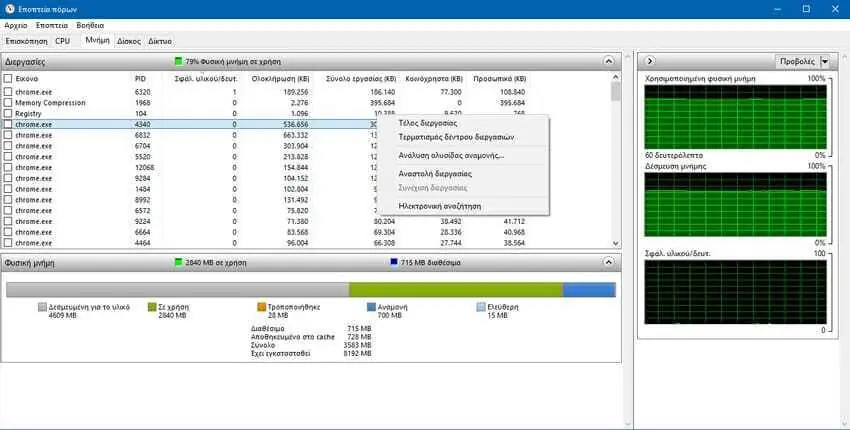Click the green 2840 MB σε χρήση indicator
This screenshot has width=850, height=430.
coord(178,262)
